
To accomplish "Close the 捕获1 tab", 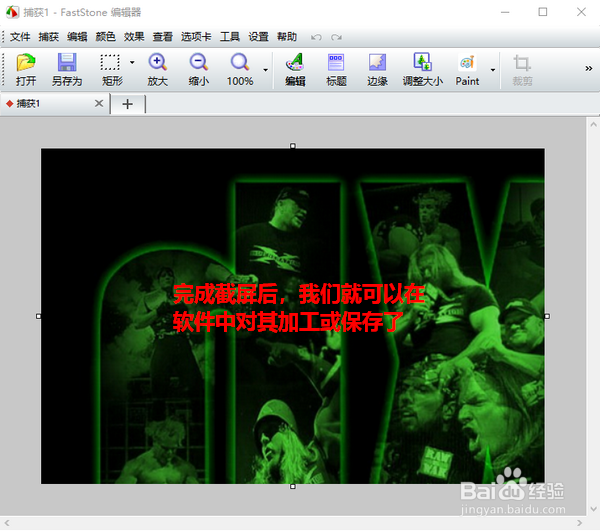I will tap(99, 103).
